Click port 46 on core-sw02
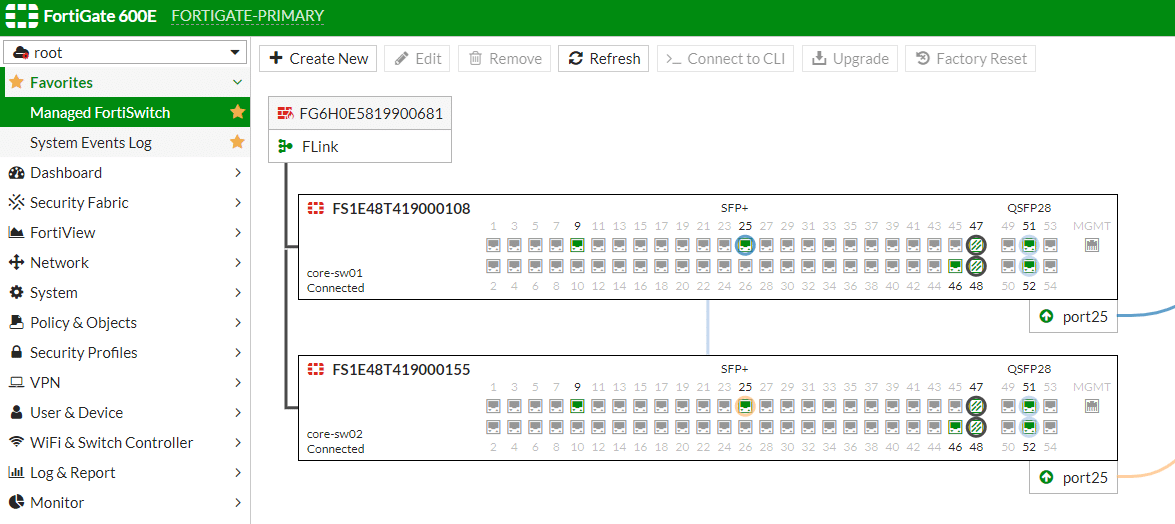Screen dimensions: 1175x524 click(955, 427)
